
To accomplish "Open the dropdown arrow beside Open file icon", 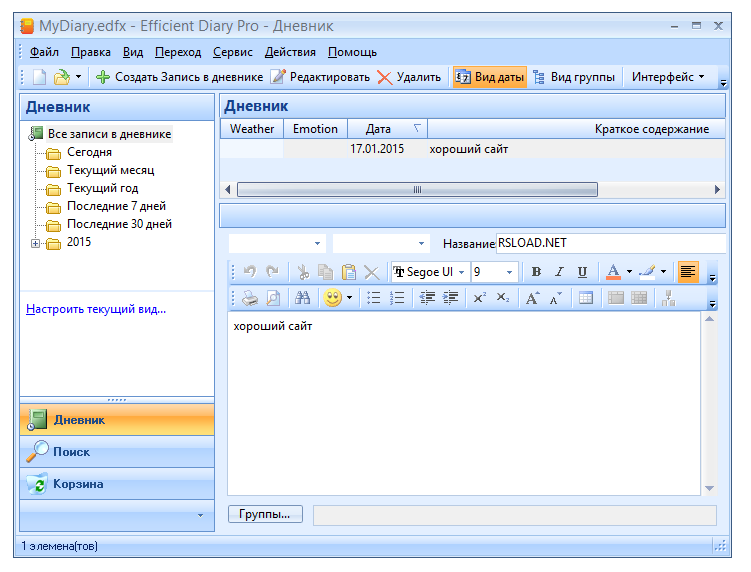I will [x=79, y=77].
